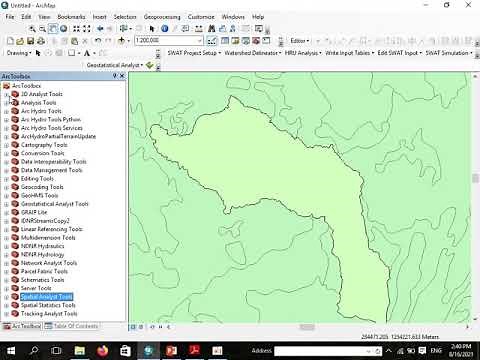
Task: Open the Select Features tool
Action: pyautogui.click(x=124, y=29)
